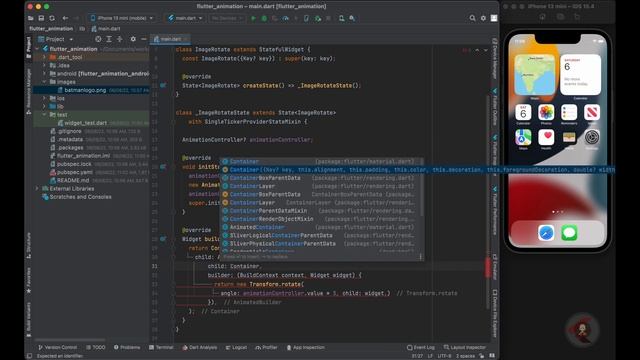The width and height of the screenshot is (640, 360).
Task: Open Safari in iPhone simulator dock
Action: coord(546,233)
